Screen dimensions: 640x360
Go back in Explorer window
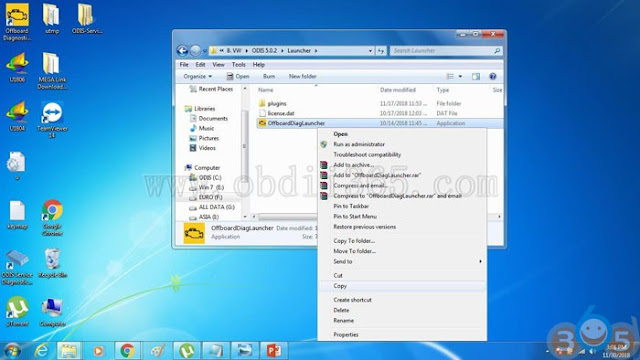(x=182, y=51)
